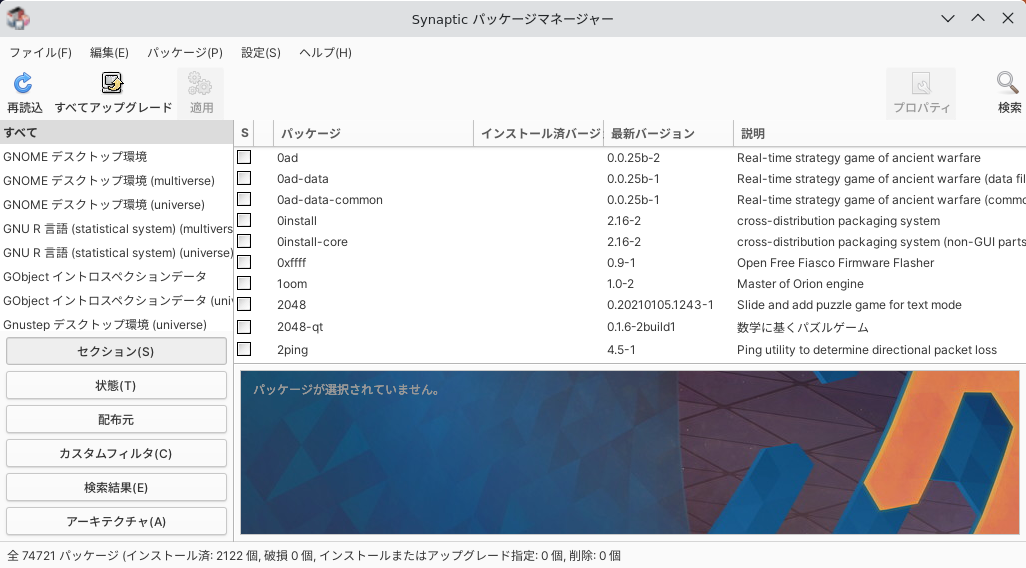Toggle the status checkbox for 0install-core

244,241
